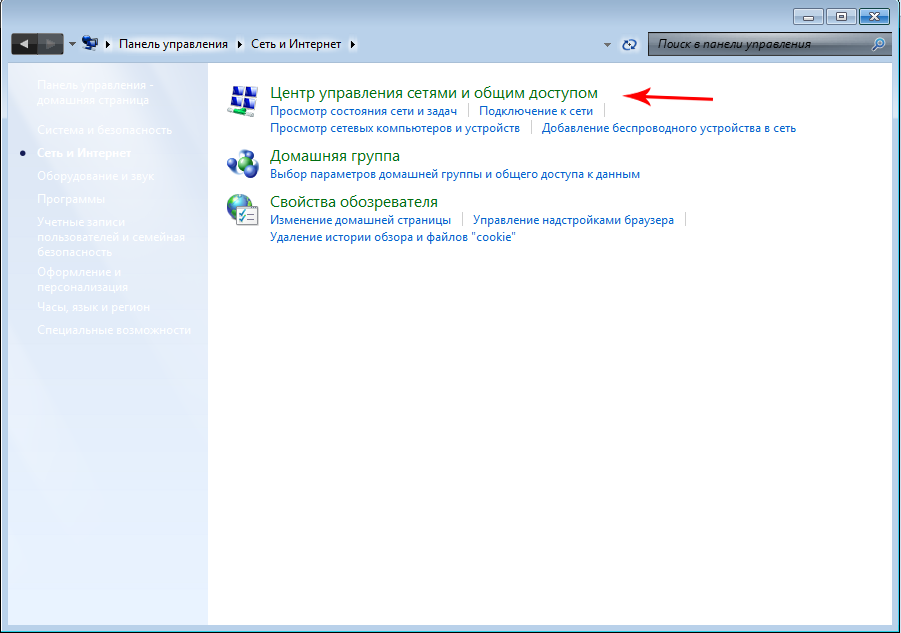The width and height of the screenshot is (901, 633).
Task: Open the recent pages dropdown arrow
Action: coord(72,45)
